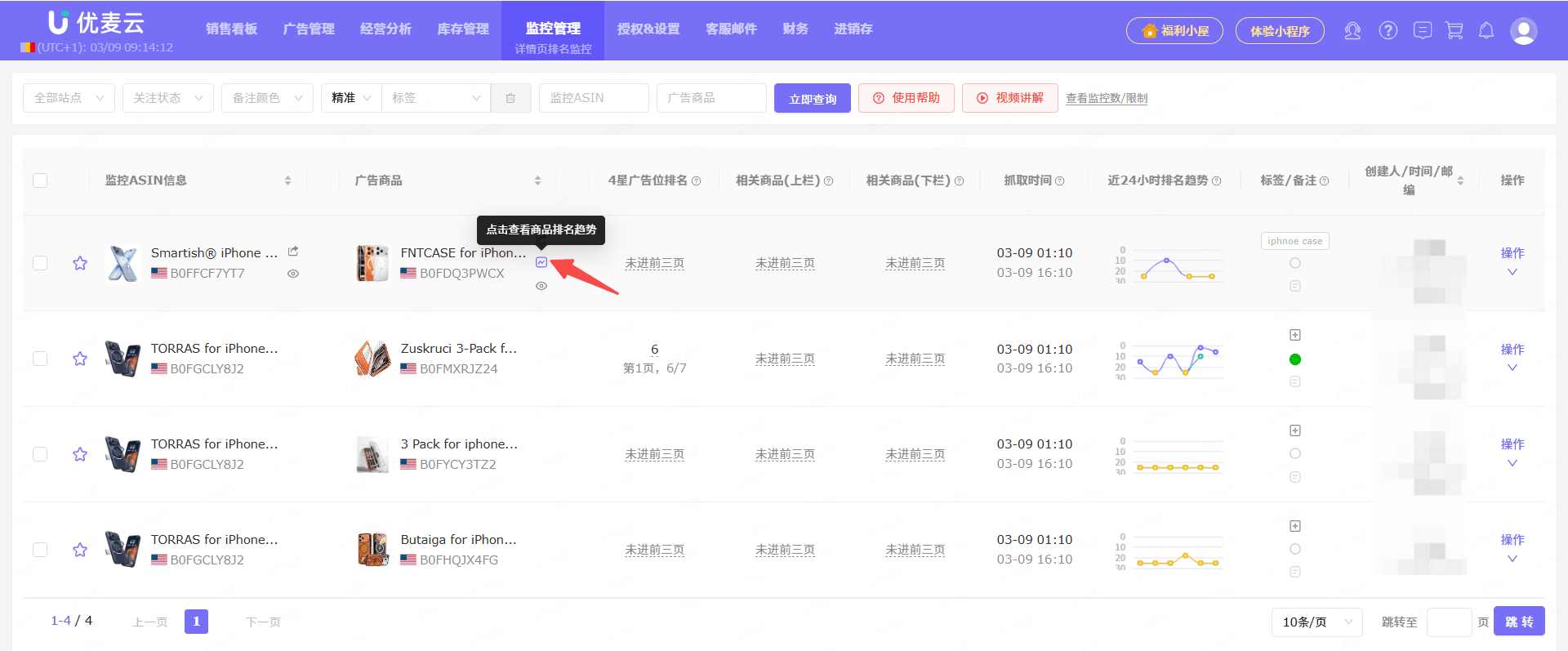Click the green color dot in Zuskruci row
This screenshot has height=651, width=1568.
click(x=1295, y=359)
